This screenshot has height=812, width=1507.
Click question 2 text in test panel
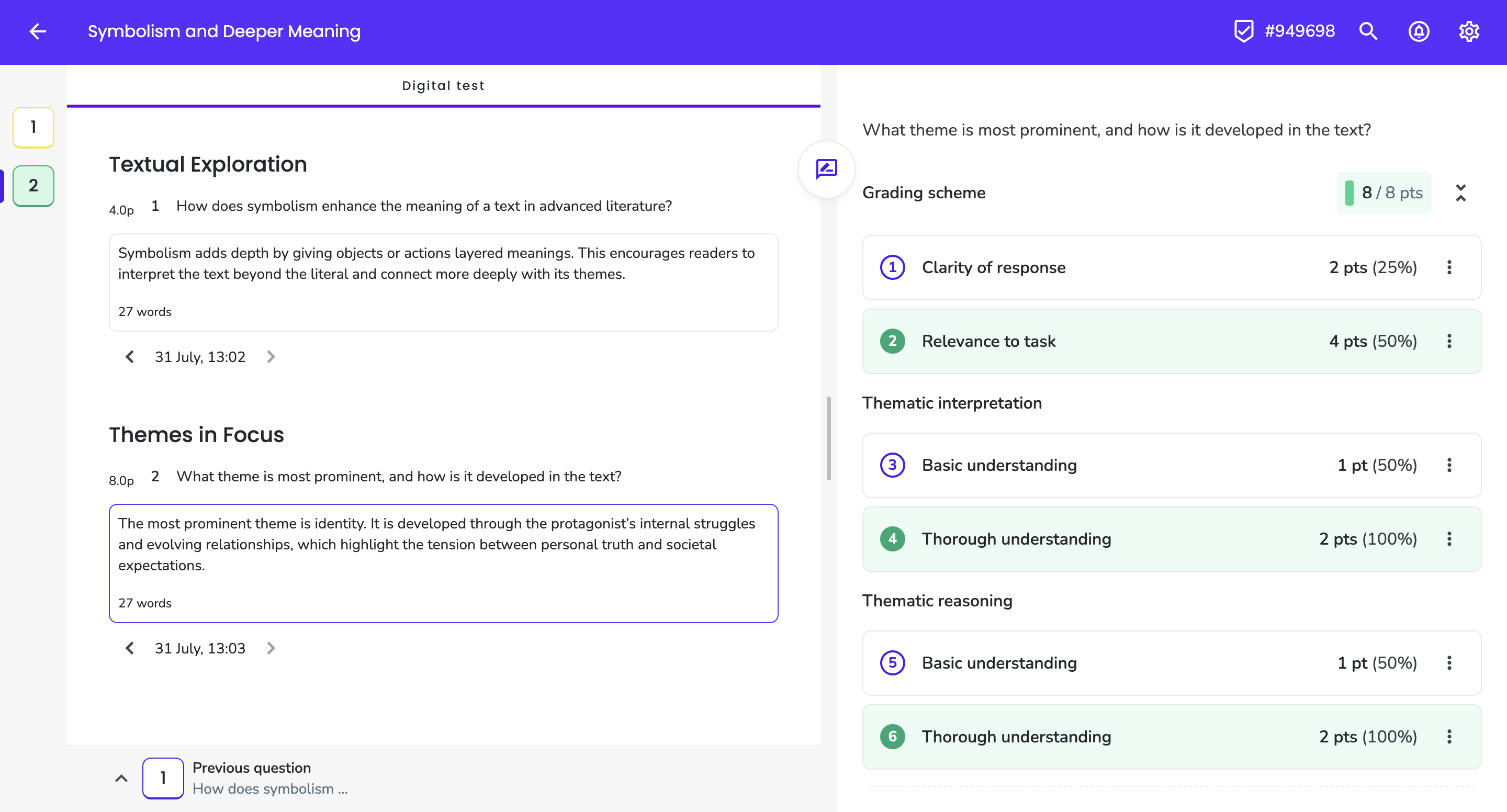click(x=399, y=477)
